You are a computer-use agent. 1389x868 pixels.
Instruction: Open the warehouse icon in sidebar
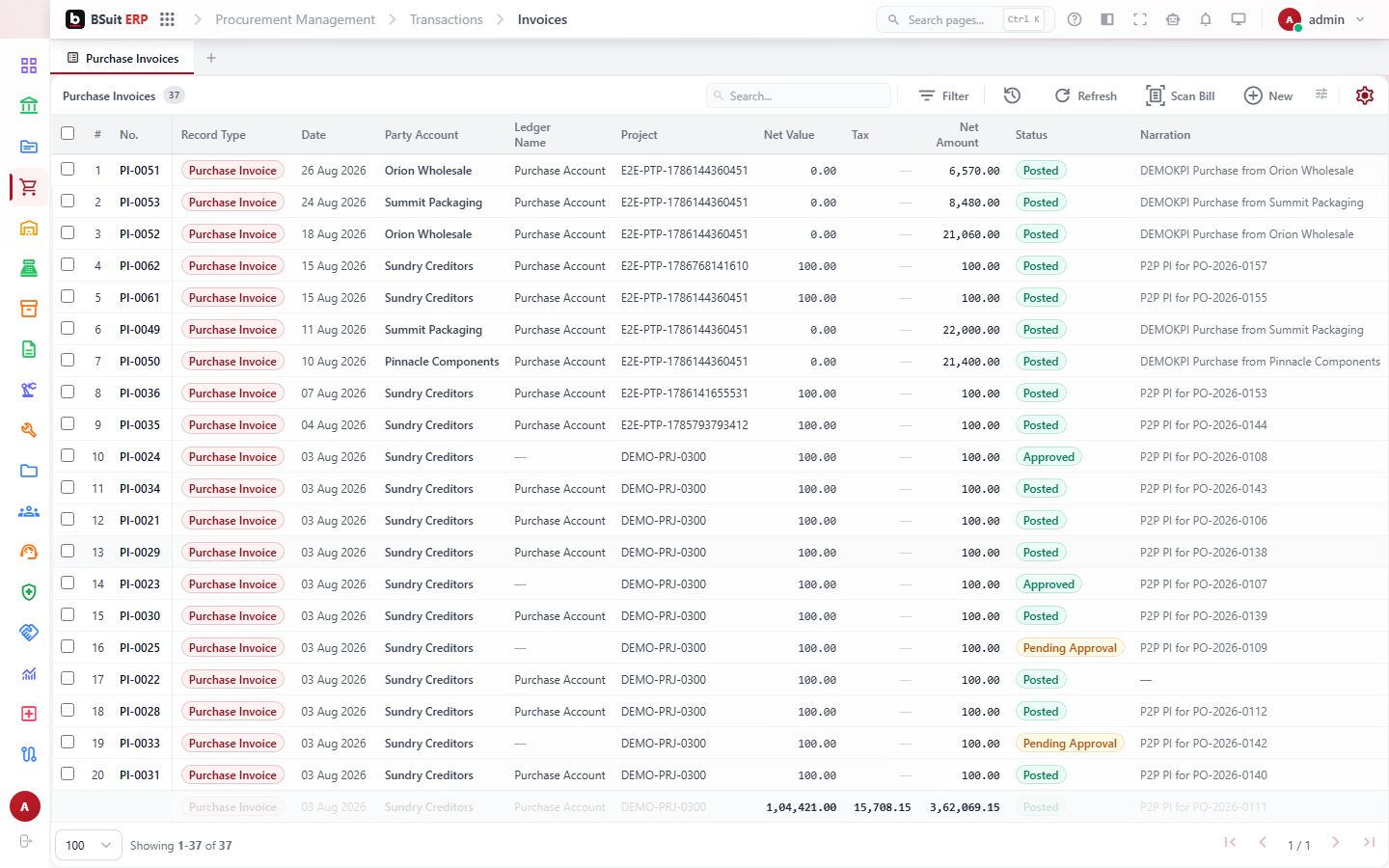pyautogui.click(x=29, y=228)
